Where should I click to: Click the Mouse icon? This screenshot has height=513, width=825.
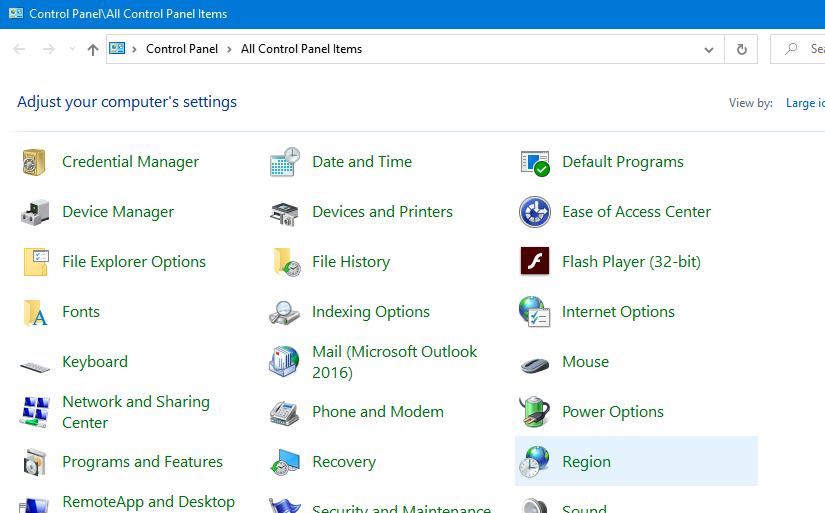click(535, 362)
